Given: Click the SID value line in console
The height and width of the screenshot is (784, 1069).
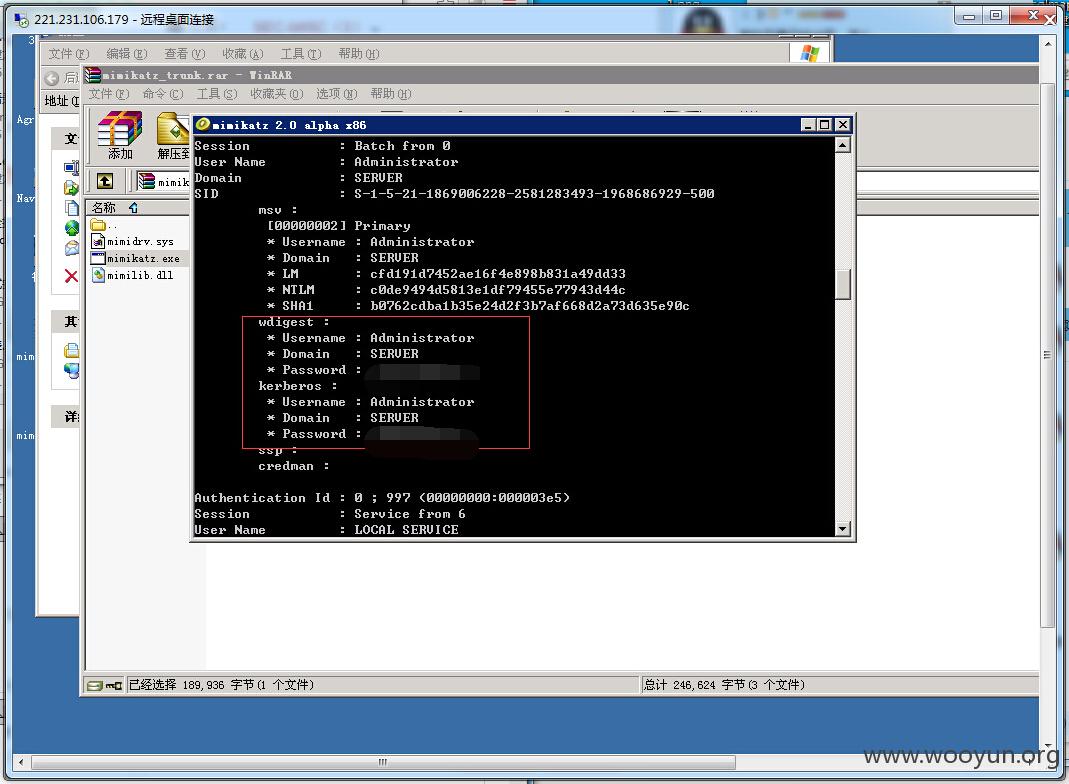Looking at the screenshot, I should 534,194.
